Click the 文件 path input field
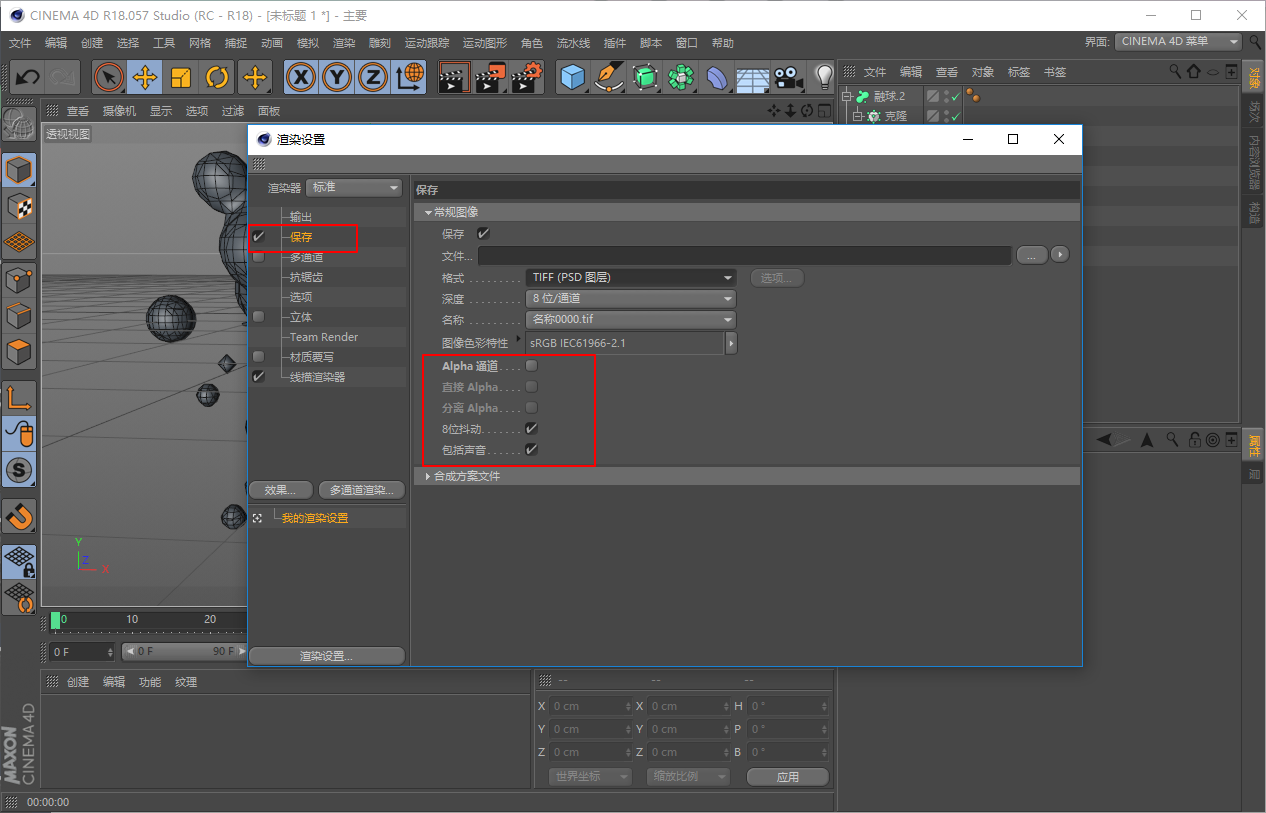Image resolution: width=1266 pixels, height=813 pixels. click(745, 255)
